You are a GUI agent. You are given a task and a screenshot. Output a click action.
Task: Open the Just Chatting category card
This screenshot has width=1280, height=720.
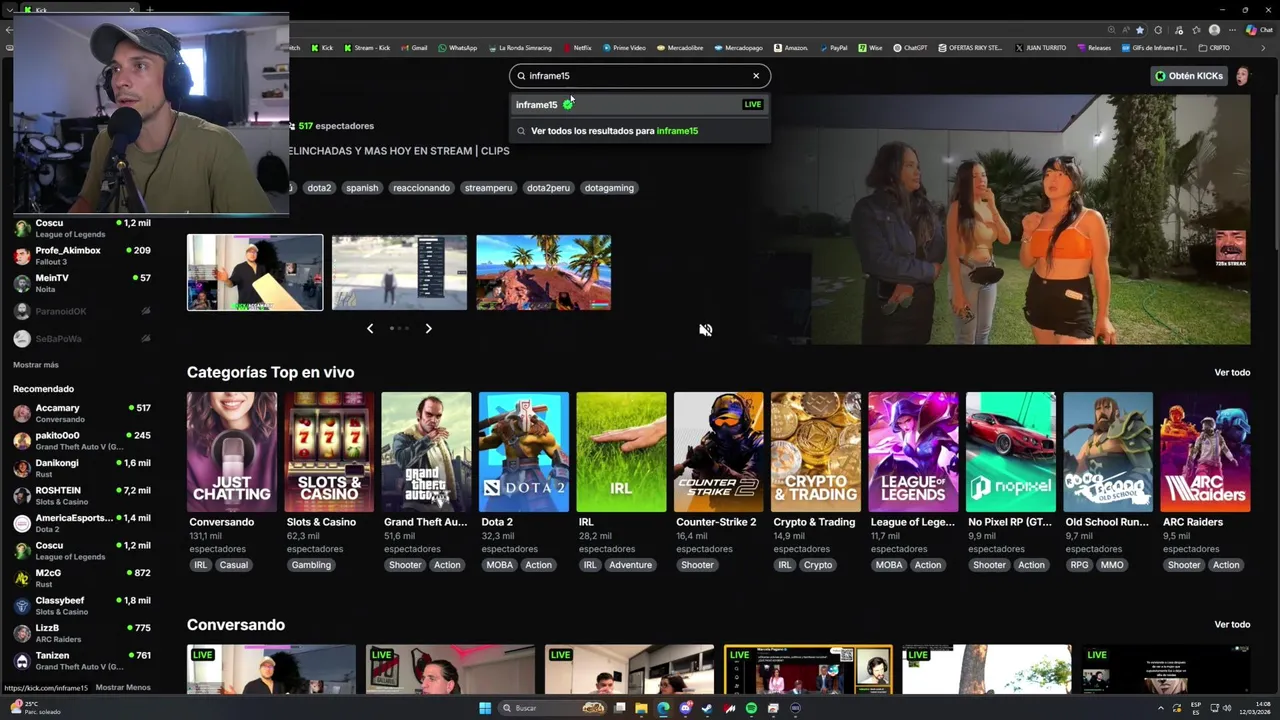[x=232, y=452]
